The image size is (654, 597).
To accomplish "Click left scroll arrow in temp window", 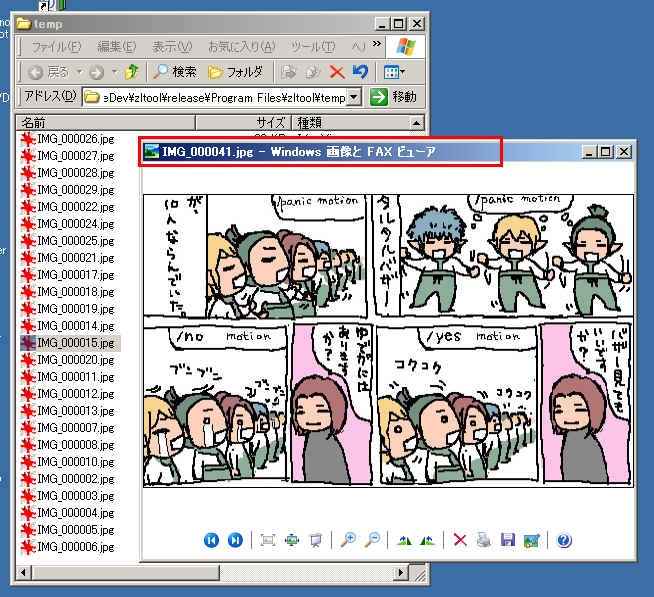I will pyautogui.click(x=23, y=572).
